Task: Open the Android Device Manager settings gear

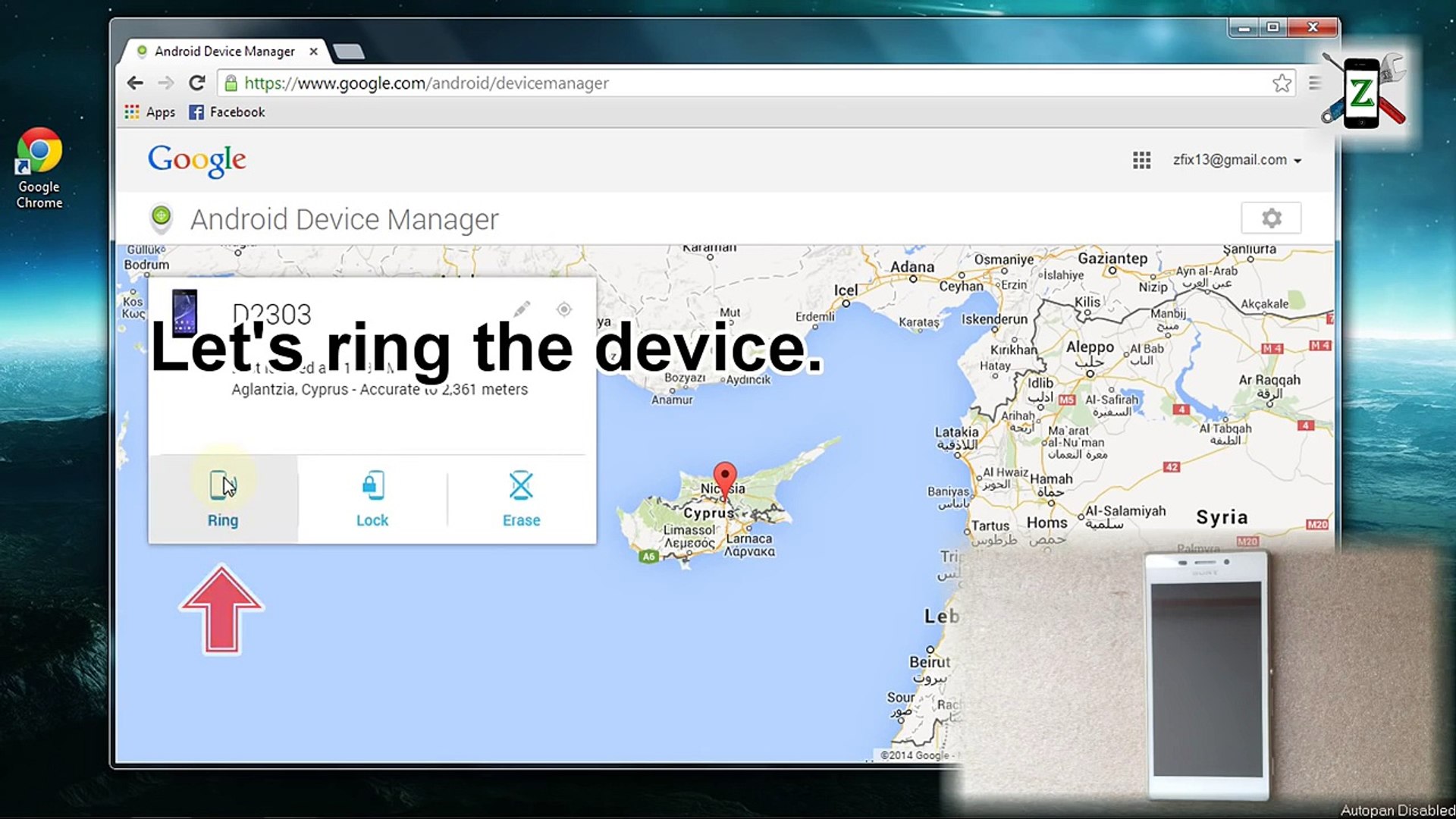Action: [1271, 218]
